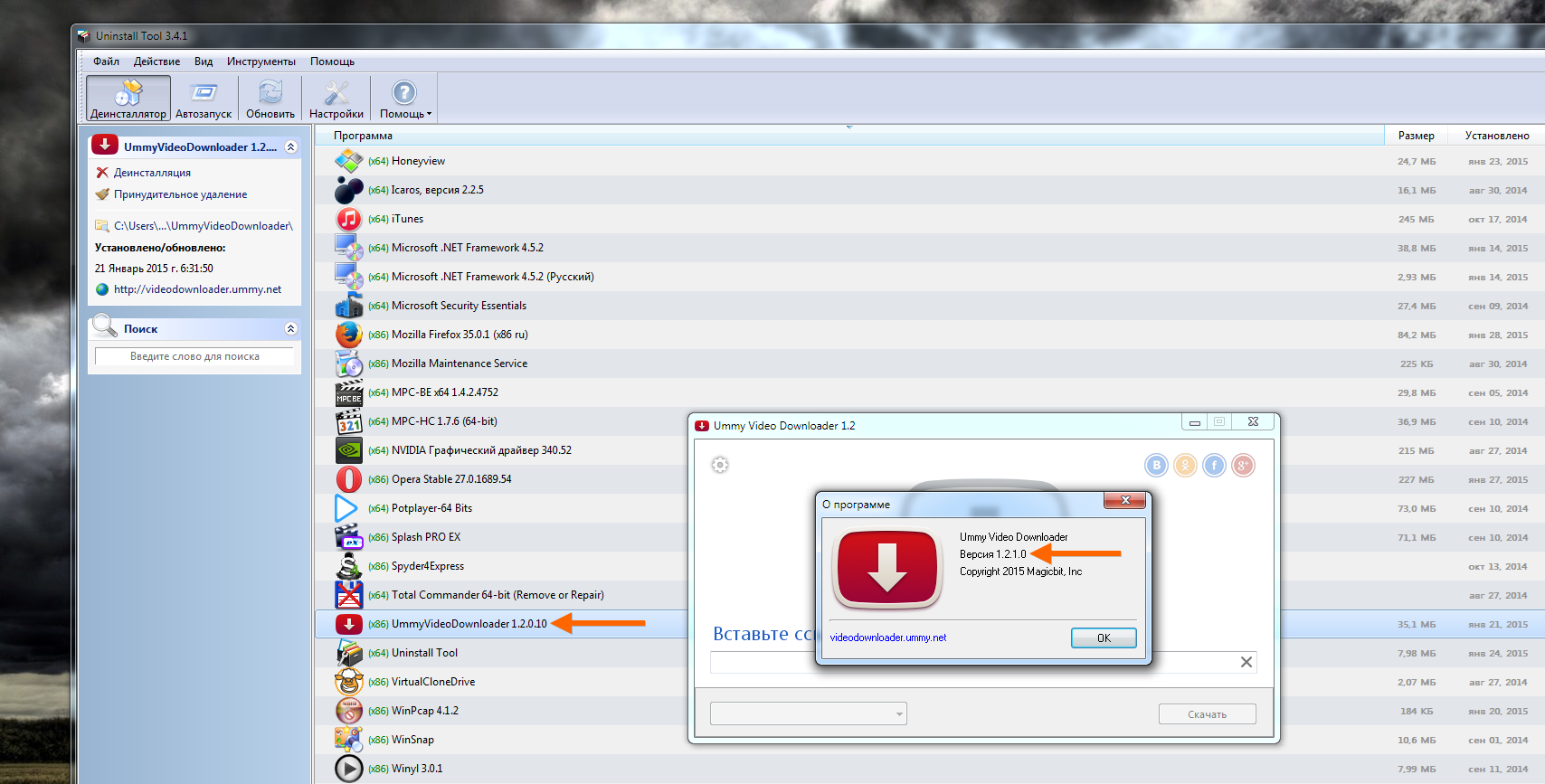The height and width of the screenshot is (784, 1545).
Task: Select the WinPcap 4.1.2 icon
Action: click(x=348, y=711)
